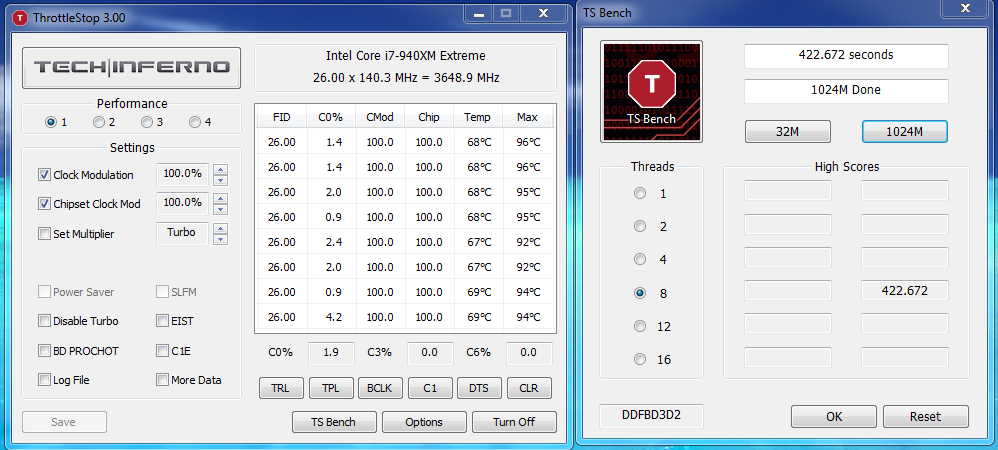Uncheck the Clock Modulation checkbox
The image size is (998, 450).
click(x=45, y=174)
